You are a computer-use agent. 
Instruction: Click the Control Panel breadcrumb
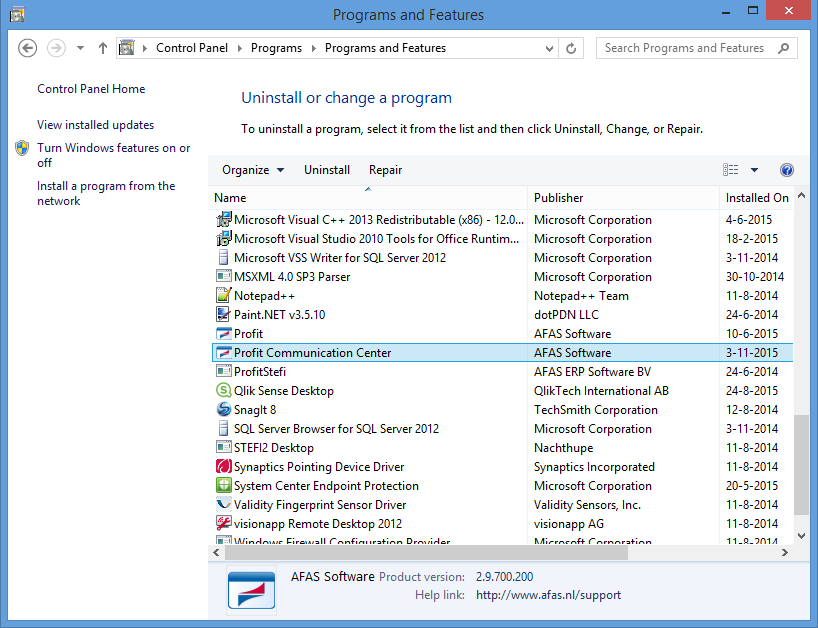click(x=192, y=48)
